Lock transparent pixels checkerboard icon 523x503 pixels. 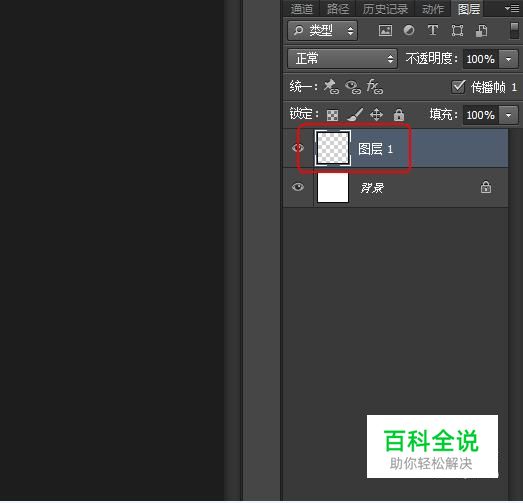[332, 115]
